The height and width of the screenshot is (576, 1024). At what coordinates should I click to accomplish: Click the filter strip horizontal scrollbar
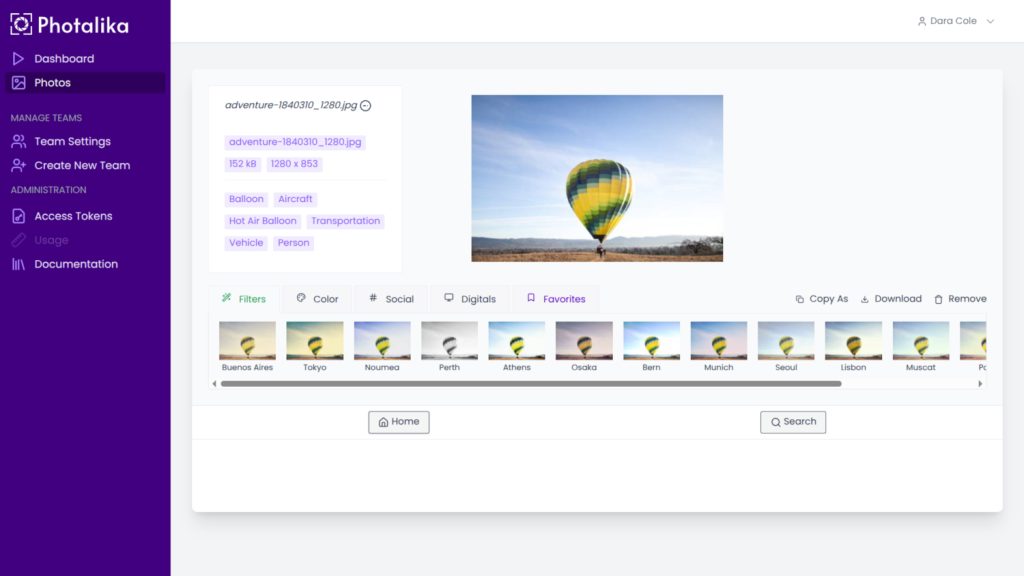530,383
